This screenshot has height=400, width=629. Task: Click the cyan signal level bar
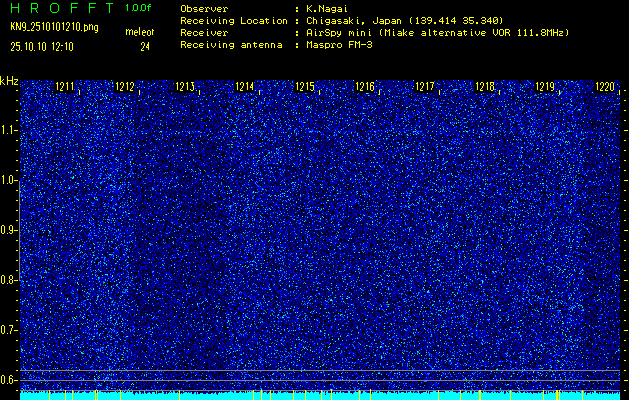coord(320,395)
